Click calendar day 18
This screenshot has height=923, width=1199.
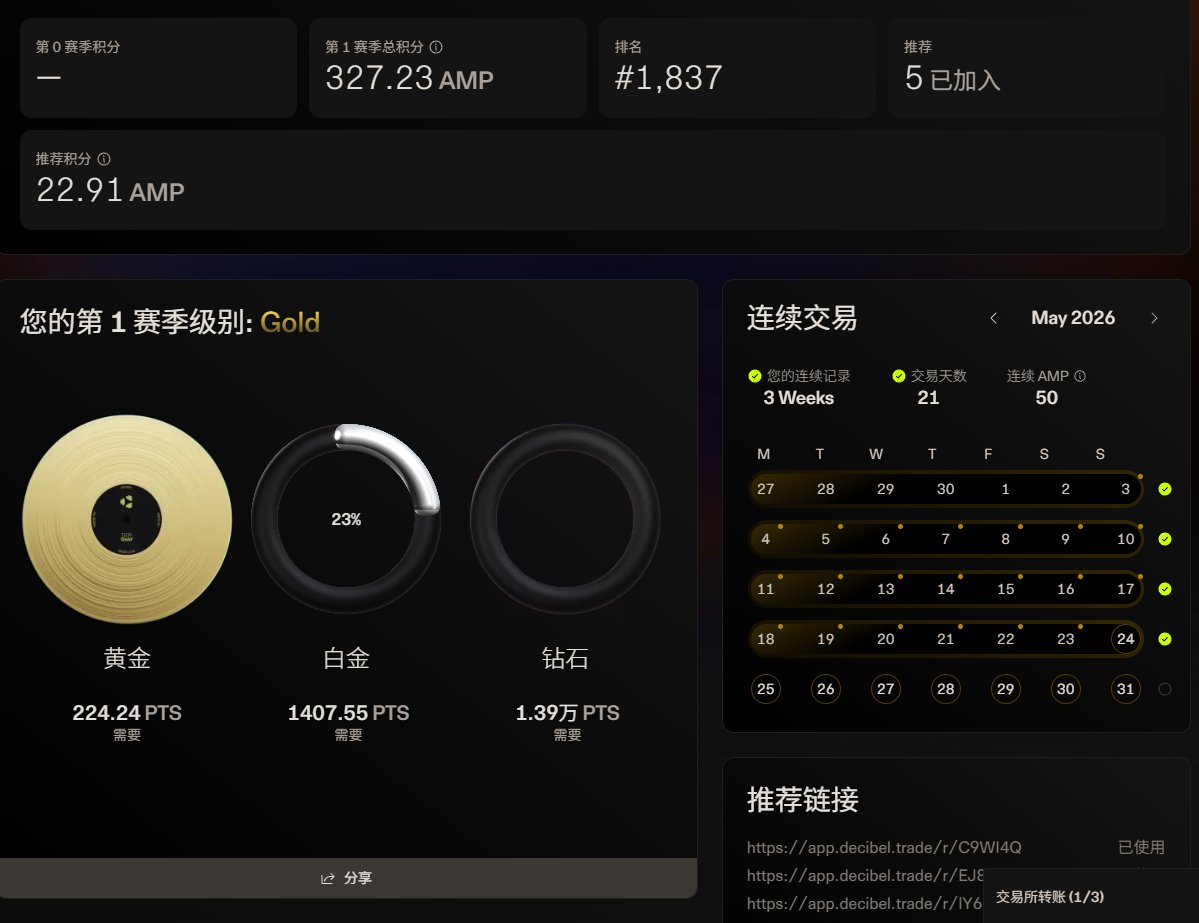pyautogui.click(x=765, y=639)
